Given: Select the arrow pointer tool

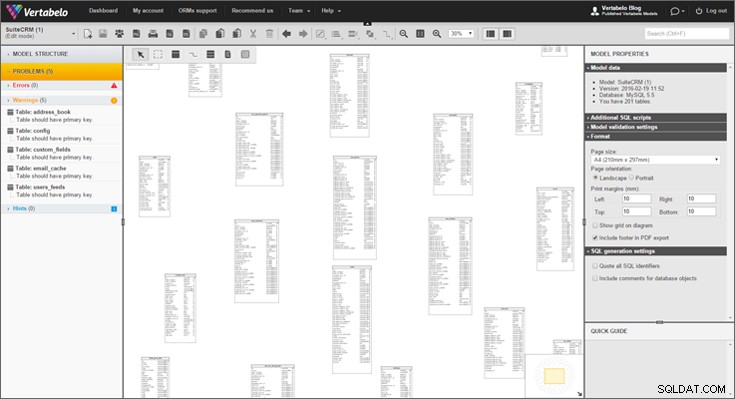Looking at the screenshot, I should pos(140,54).
